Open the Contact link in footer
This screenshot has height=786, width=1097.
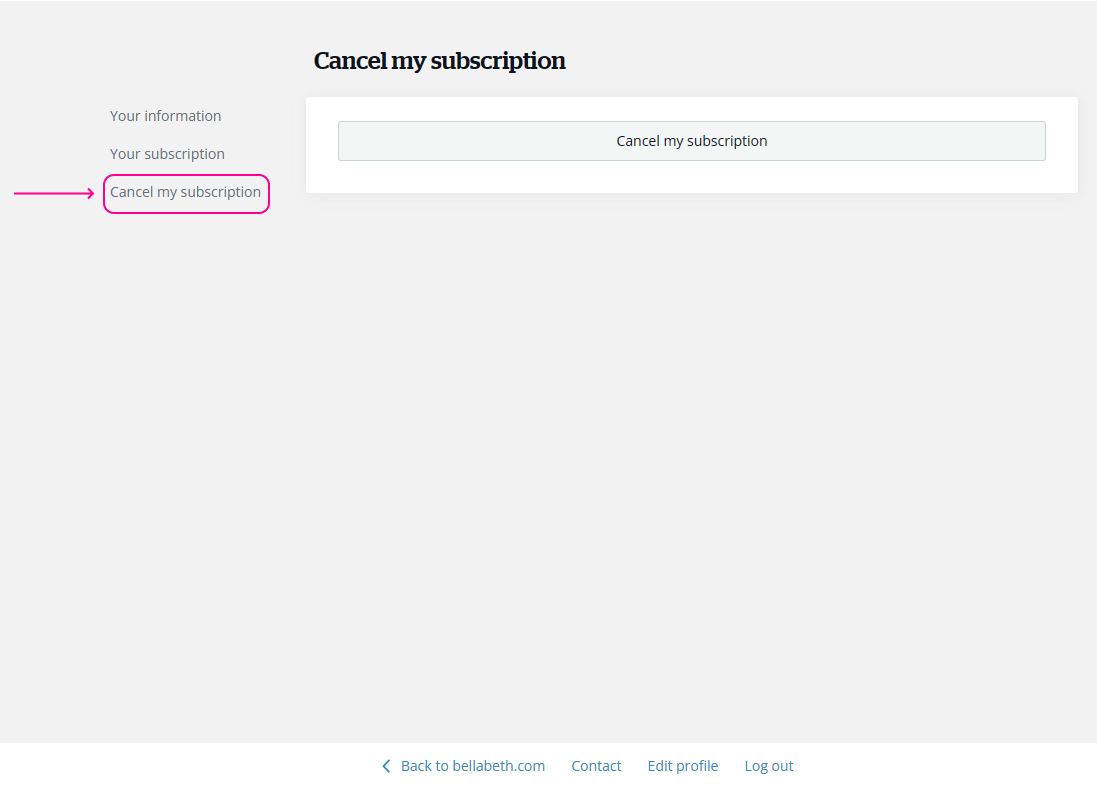[x=596, y=766]
